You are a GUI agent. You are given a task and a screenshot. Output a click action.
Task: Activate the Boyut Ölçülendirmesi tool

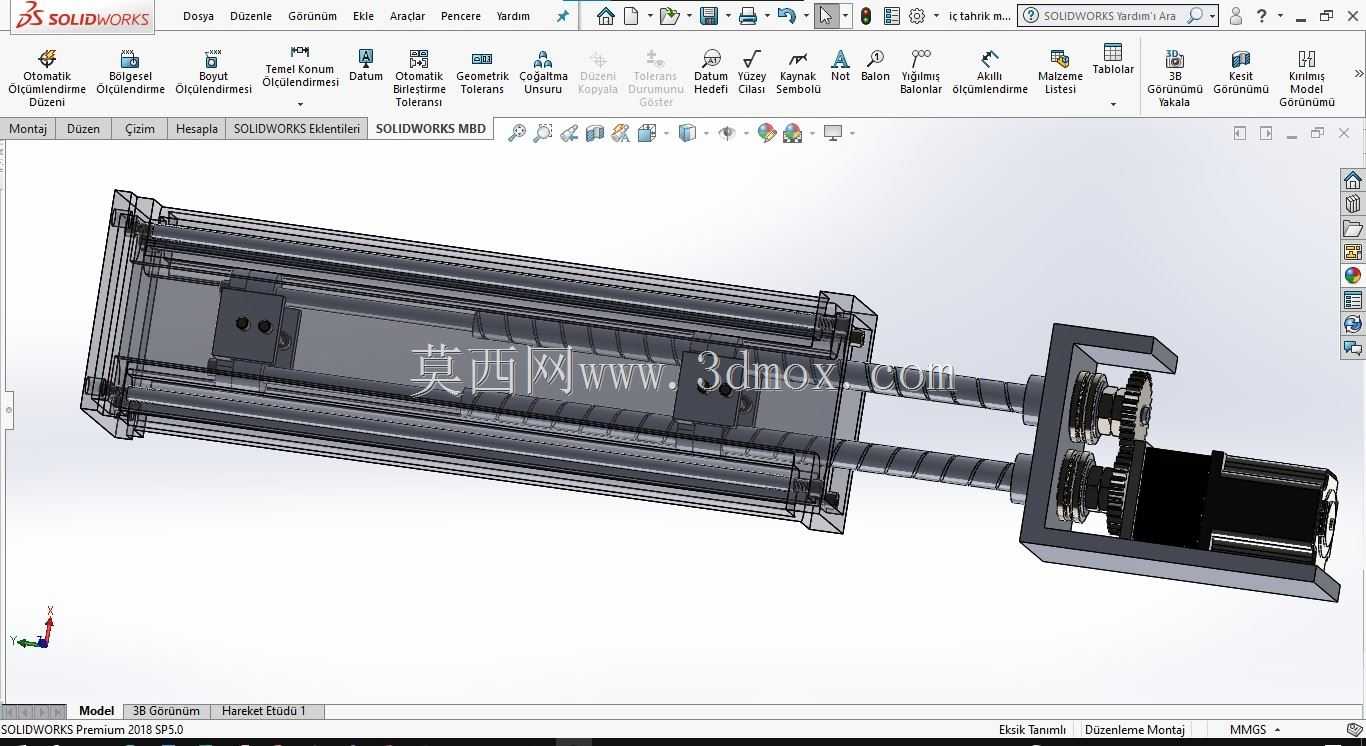pos(213,72)
